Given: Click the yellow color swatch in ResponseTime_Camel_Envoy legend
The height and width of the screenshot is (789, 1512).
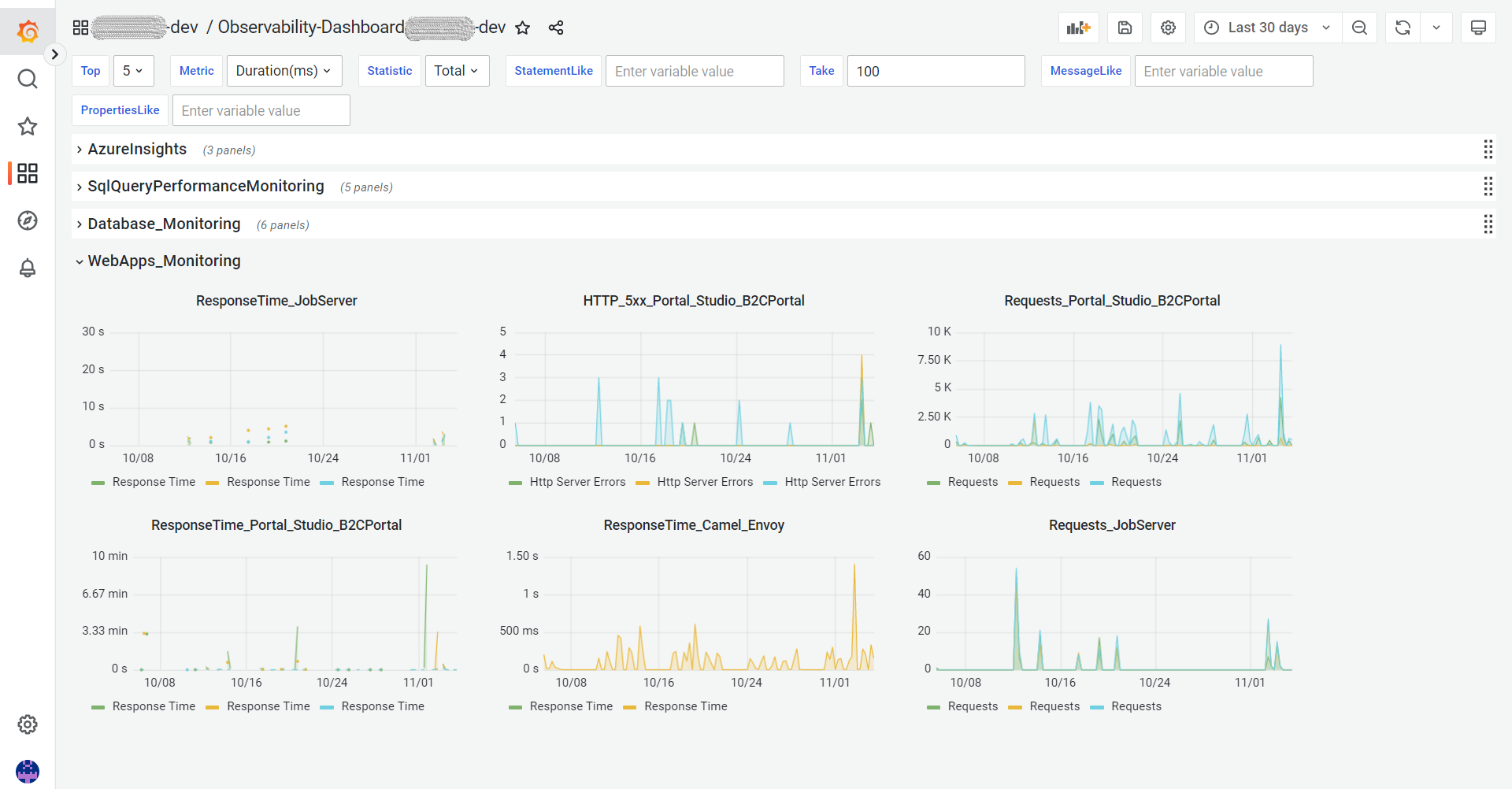Looking at the screenshot, I should [629, 707].
